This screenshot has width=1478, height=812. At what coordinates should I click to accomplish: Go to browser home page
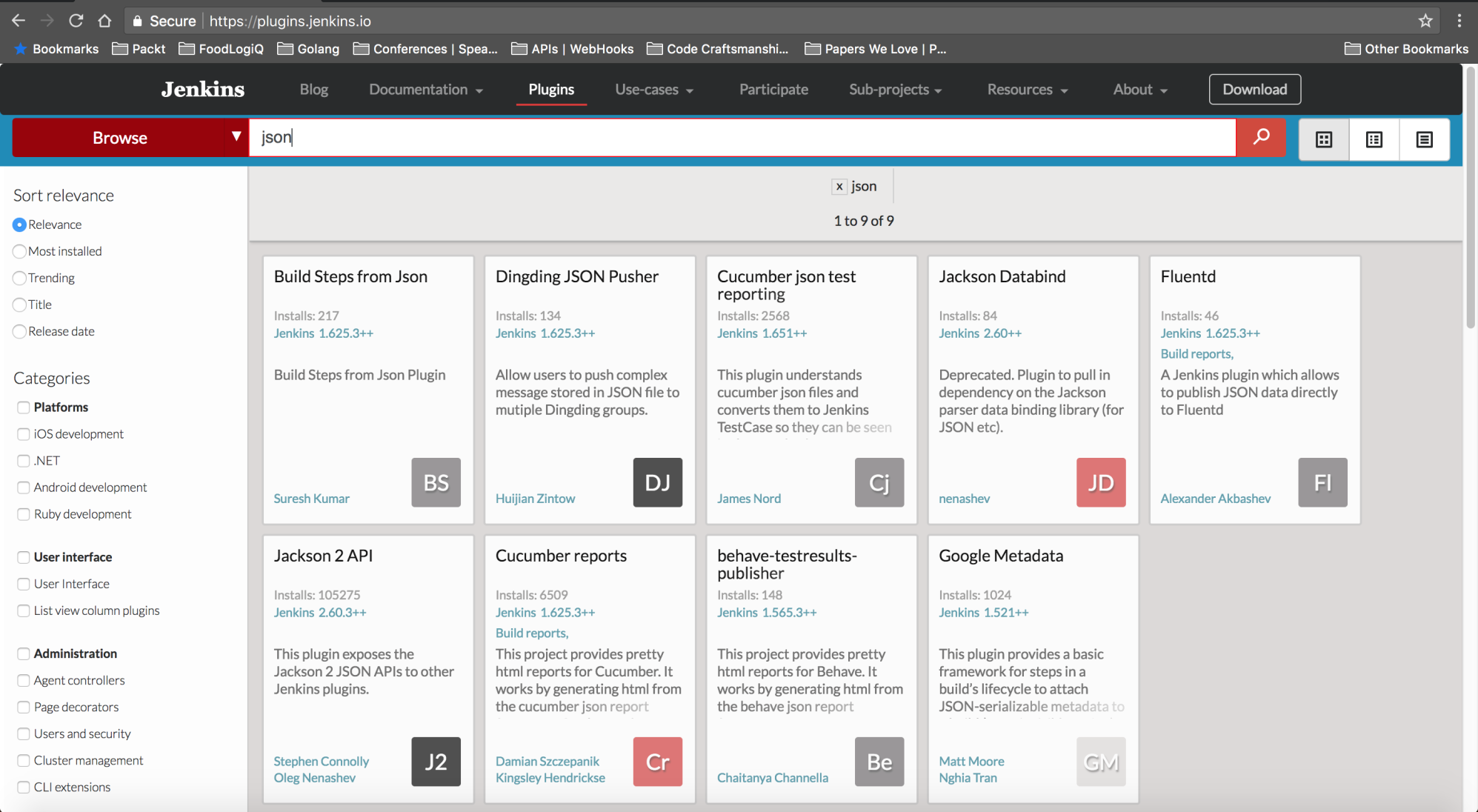click(104, 21)
